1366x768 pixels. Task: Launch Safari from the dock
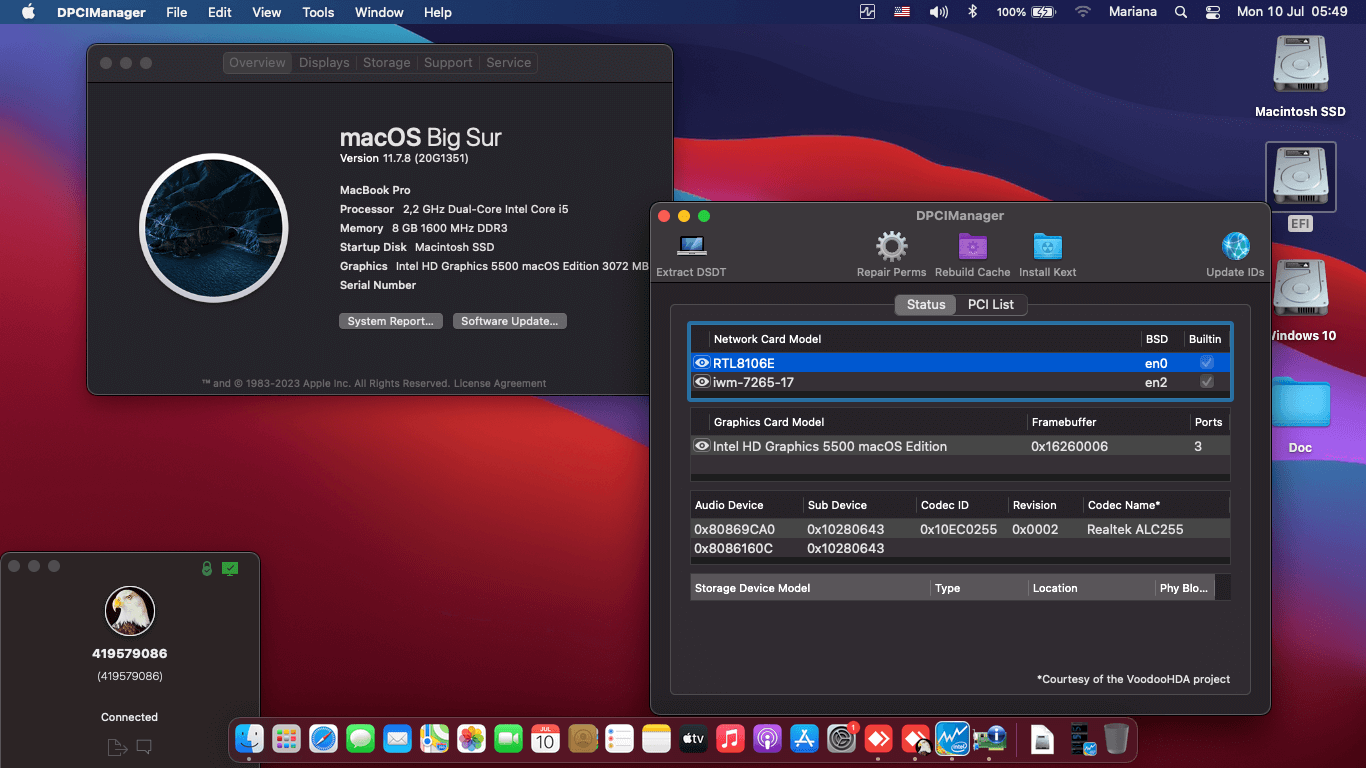[323, 739]
